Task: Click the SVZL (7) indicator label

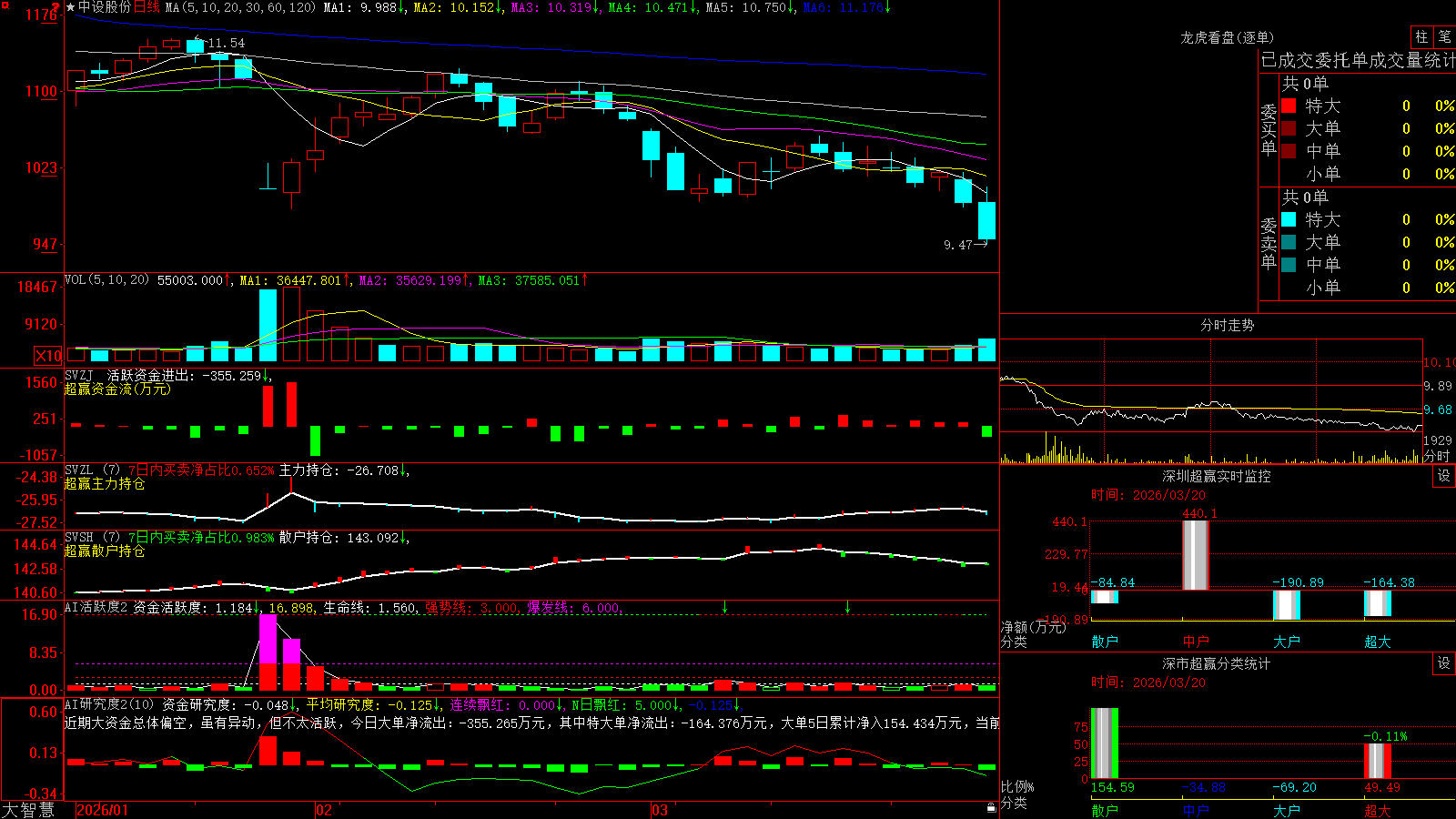Action: [92, 470]
